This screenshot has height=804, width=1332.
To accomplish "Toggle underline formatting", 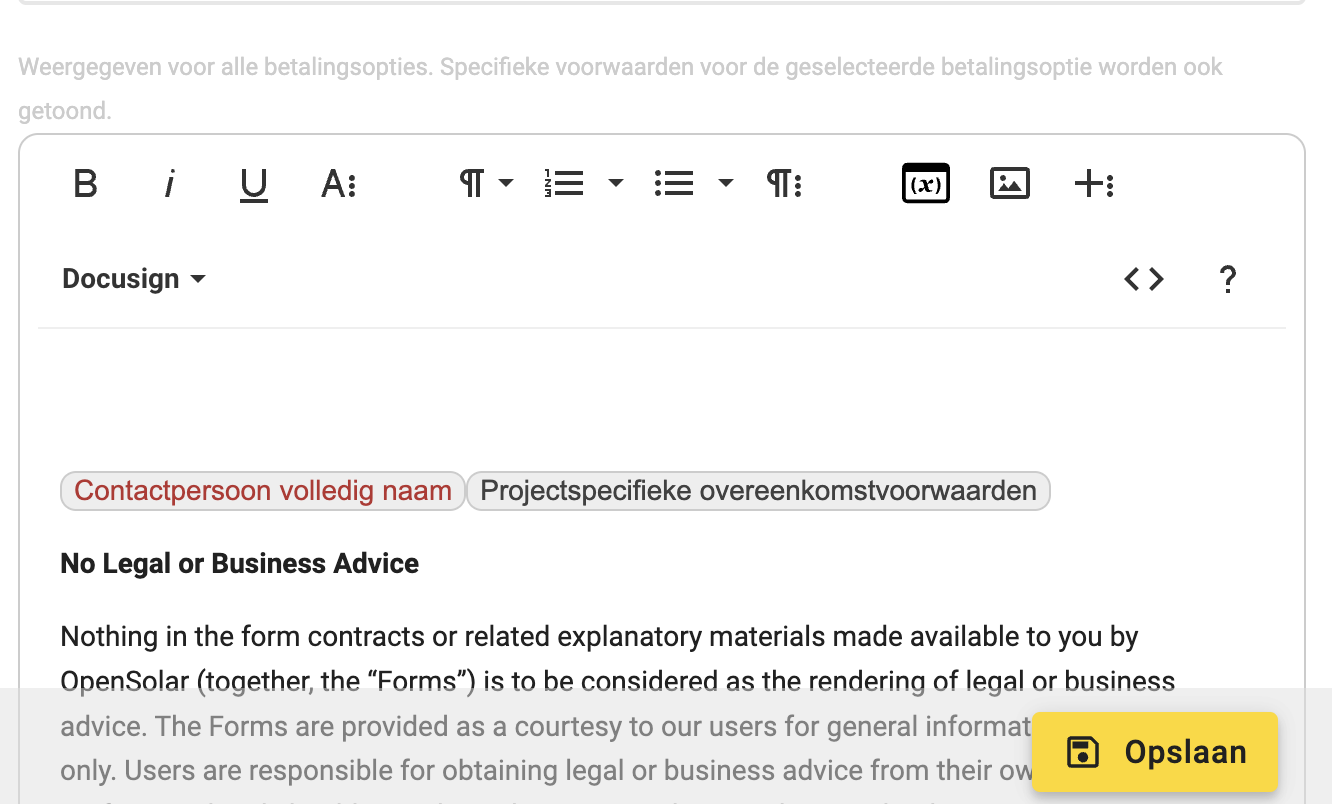I will click(x=254, y=185).
